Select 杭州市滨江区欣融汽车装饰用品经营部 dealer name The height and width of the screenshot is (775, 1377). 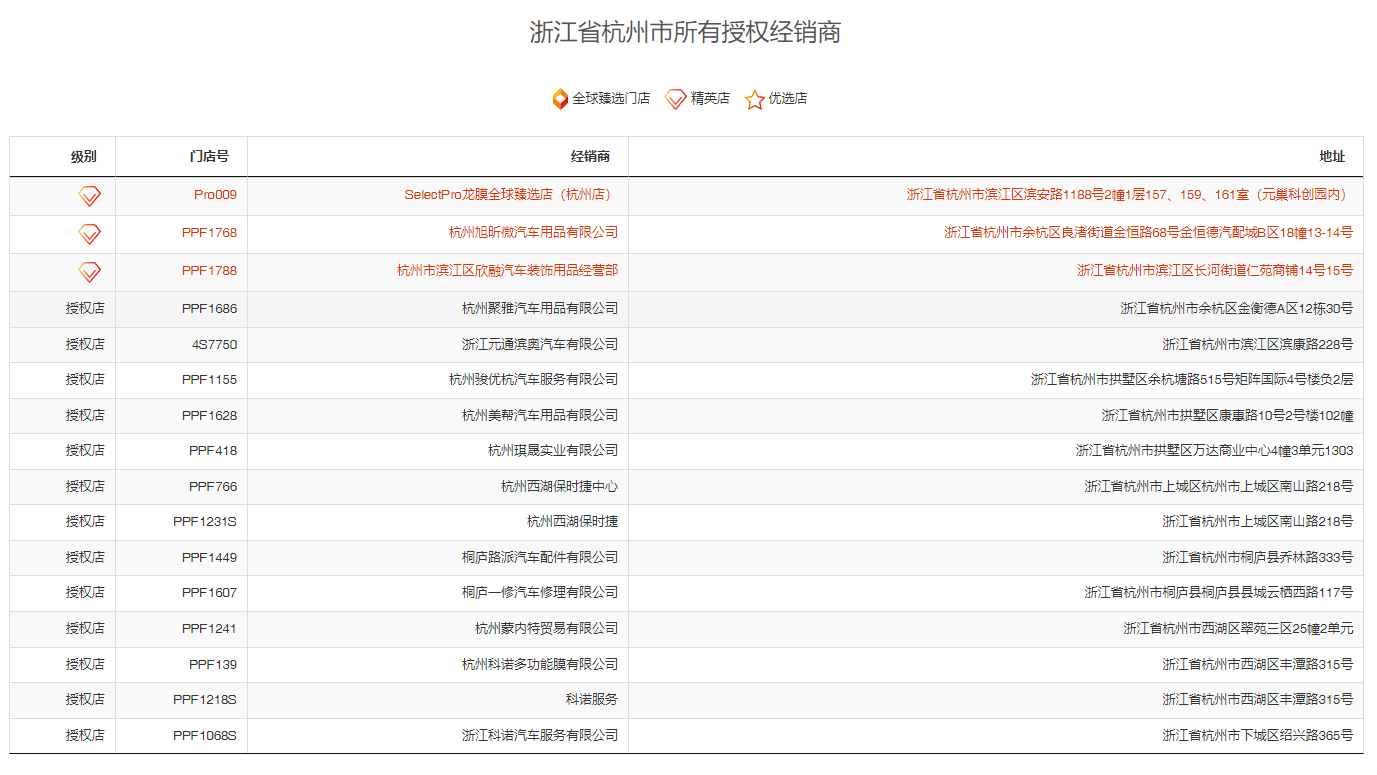point(507,271)
